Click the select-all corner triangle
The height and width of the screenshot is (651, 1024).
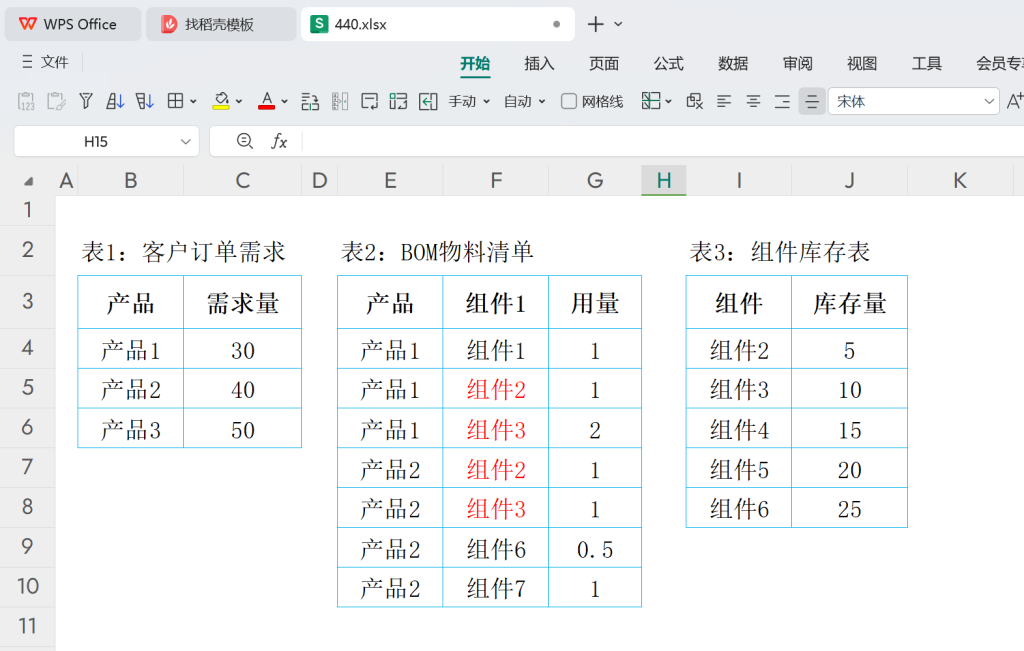(x=28, y=182)
